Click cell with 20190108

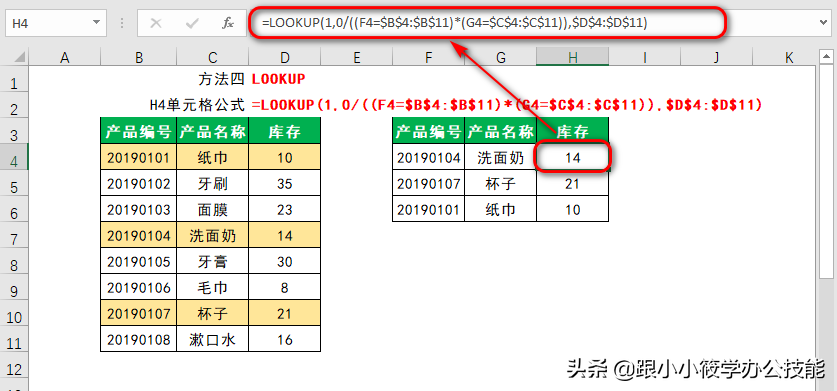click(139, 339)
